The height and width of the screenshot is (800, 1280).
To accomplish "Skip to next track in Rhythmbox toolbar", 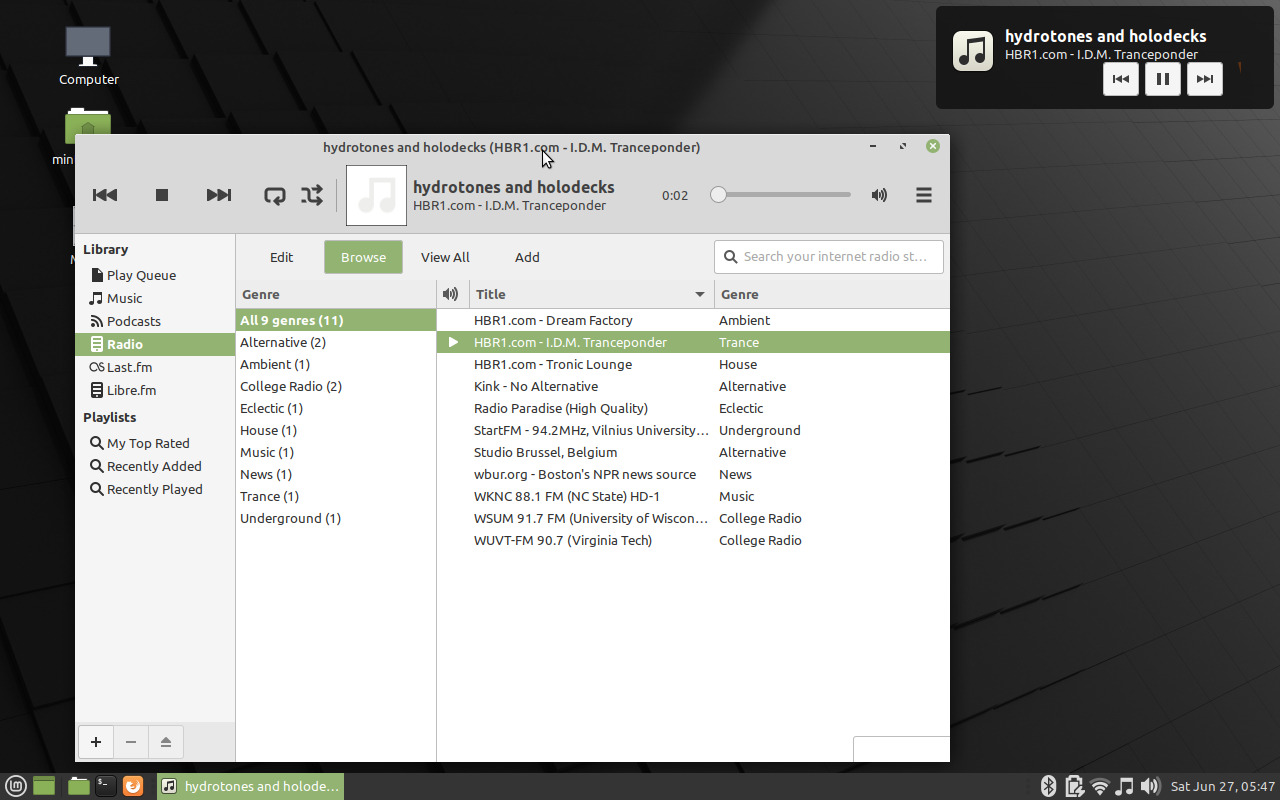I will (x=219, y=195).
